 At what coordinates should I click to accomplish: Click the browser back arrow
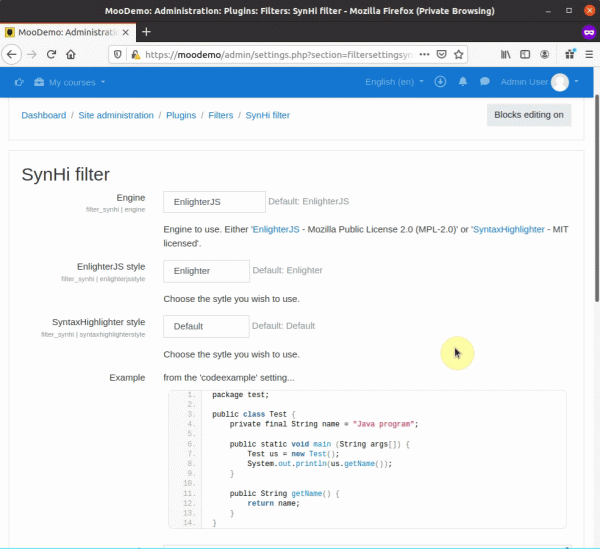click(12, 54)
